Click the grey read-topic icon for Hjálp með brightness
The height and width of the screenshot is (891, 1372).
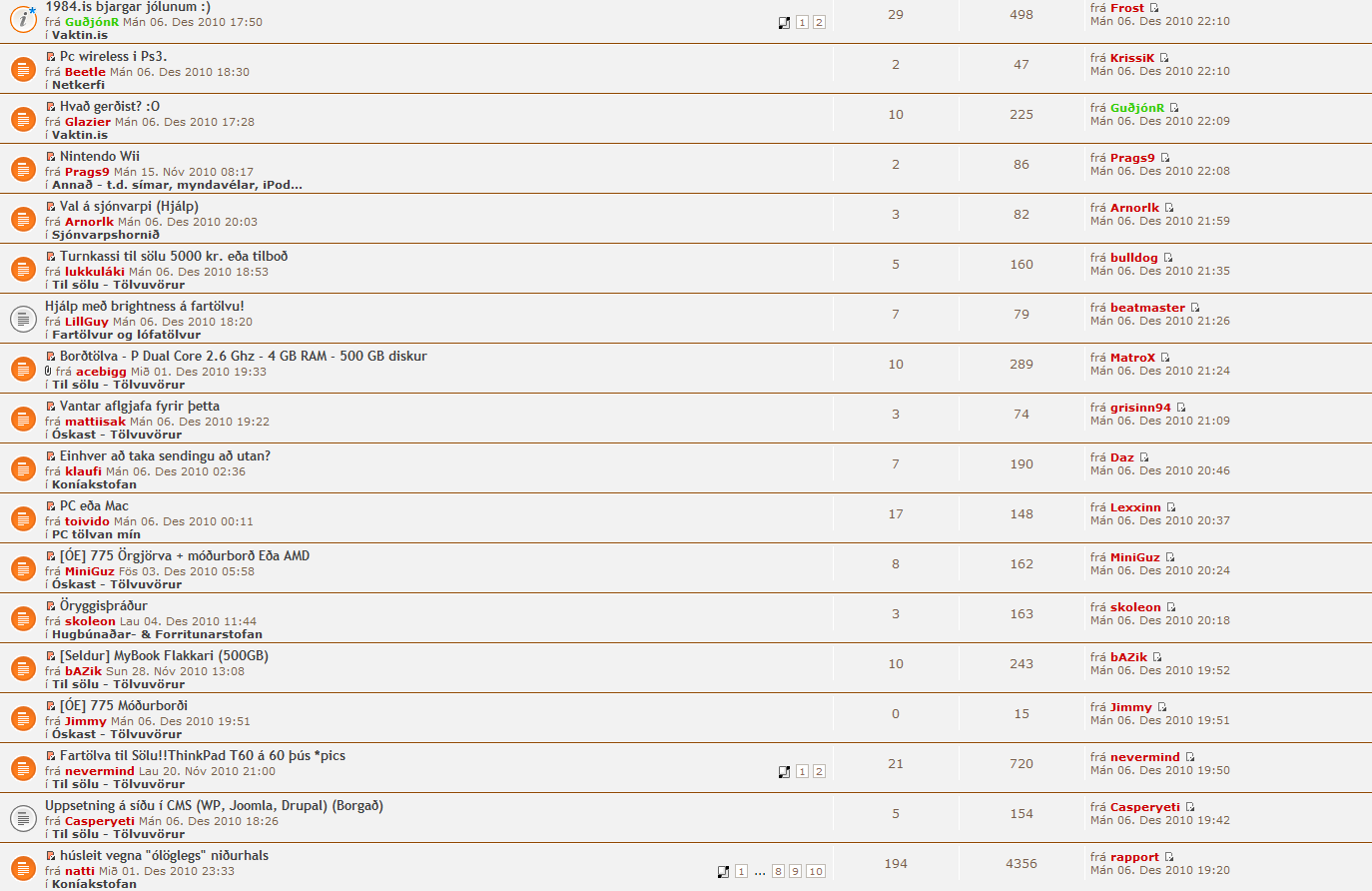23,319
